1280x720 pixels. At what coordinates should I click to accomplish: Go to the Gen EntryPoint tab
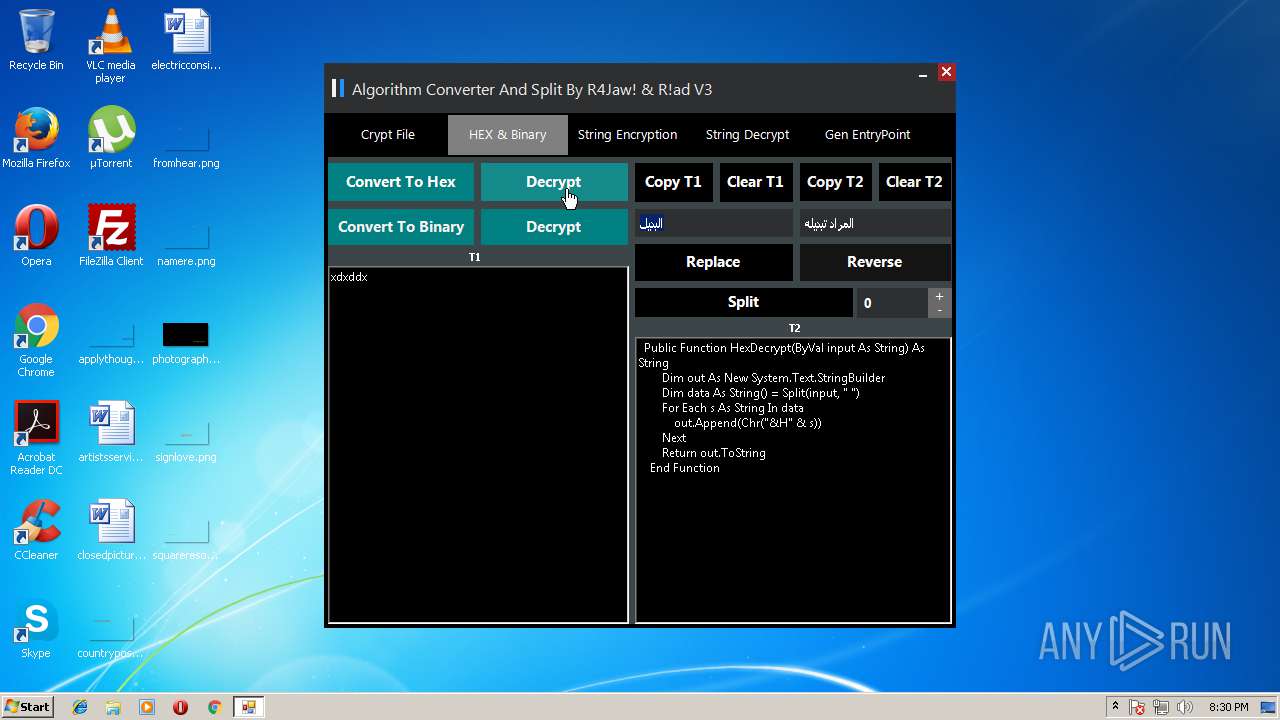point(867,135)
